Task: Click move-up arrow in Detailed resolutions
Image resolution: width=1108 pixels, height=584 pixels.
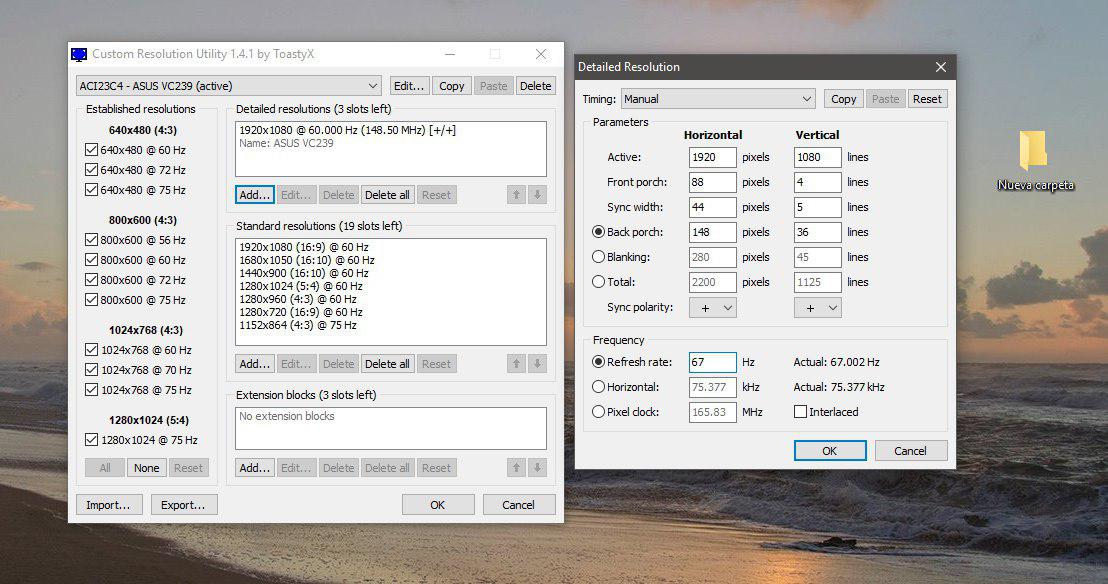Action: (516, 195)
